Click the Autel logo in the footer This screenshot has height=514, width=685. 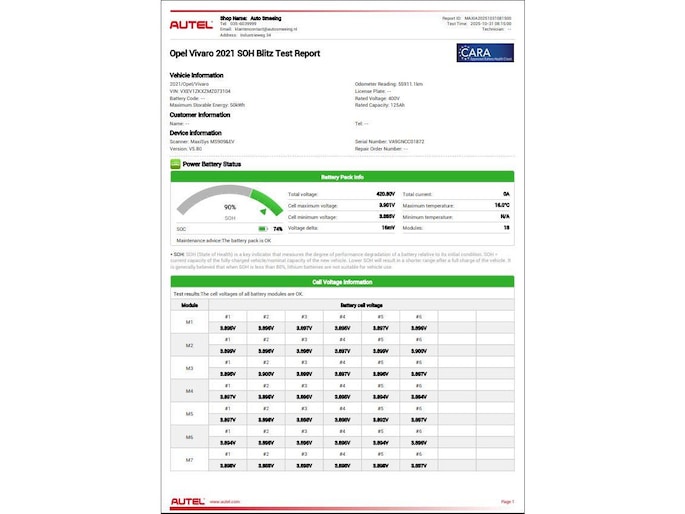[x=189, y=500]
